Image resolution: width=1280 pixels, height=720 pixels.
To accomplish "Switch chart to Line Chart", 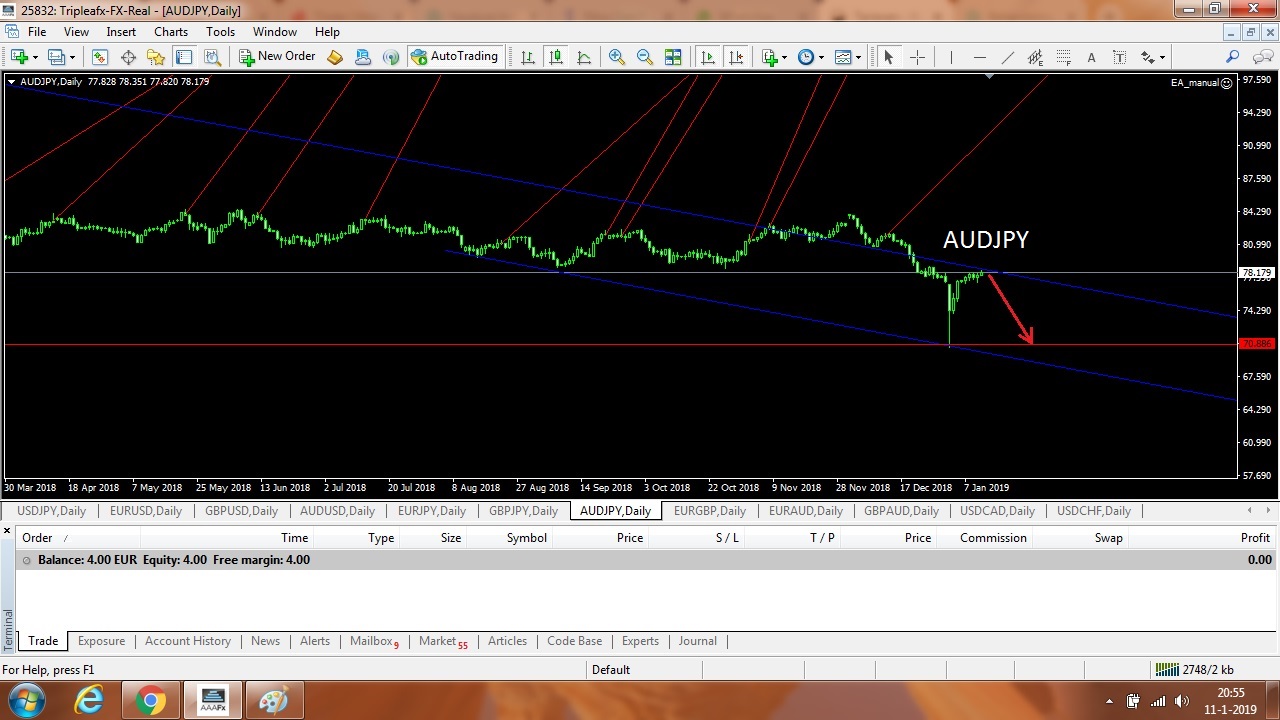I will (584, 57).
